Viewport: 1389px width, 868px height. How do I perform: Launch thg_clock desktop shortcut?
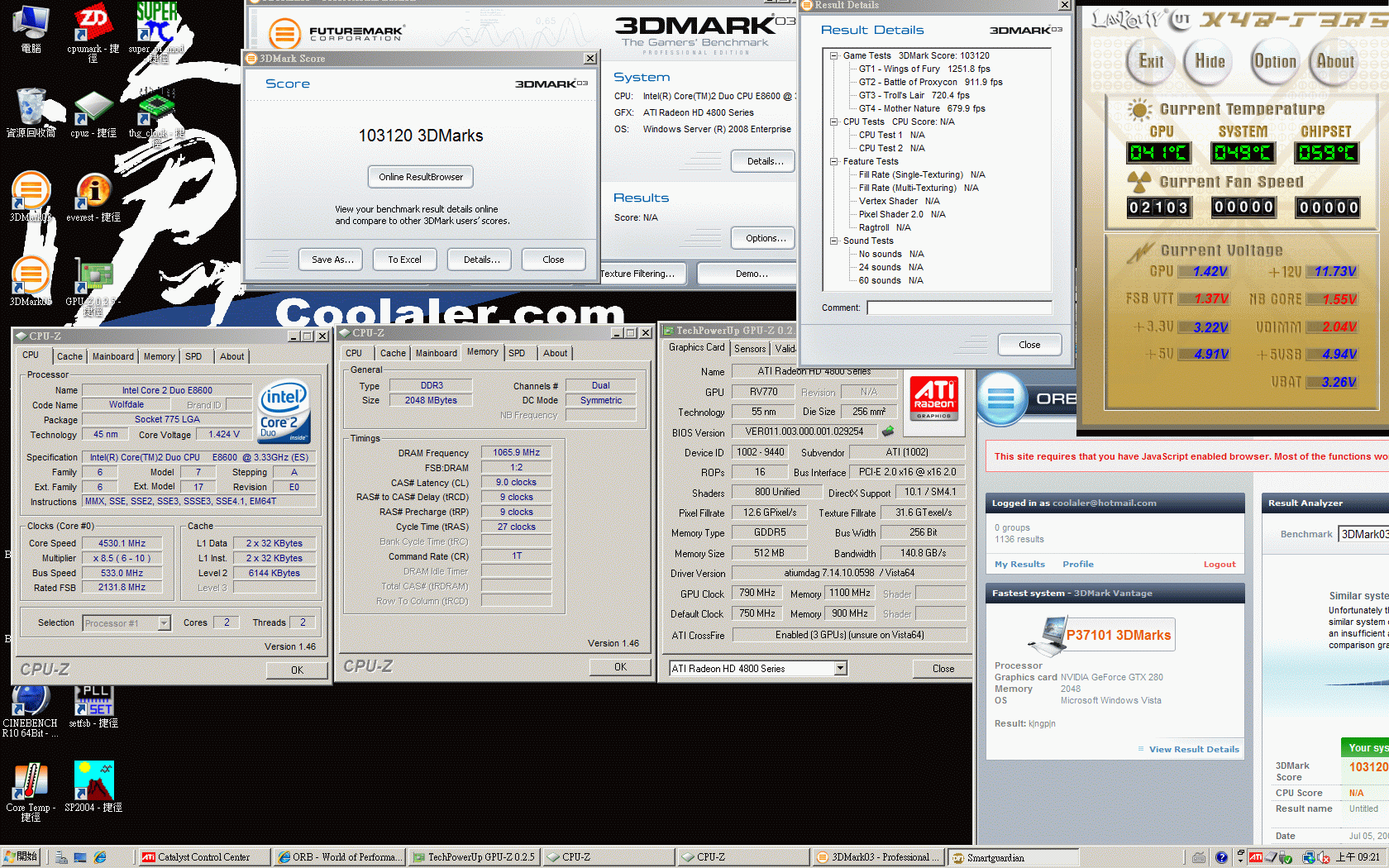tap(156, 116)
